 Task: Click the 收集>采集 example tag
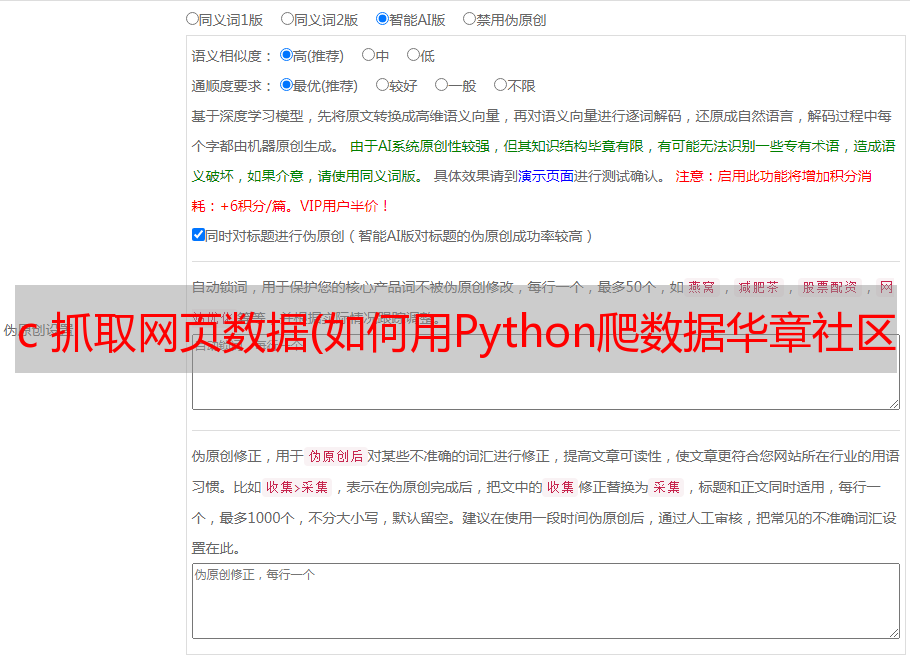coord(297,487)
